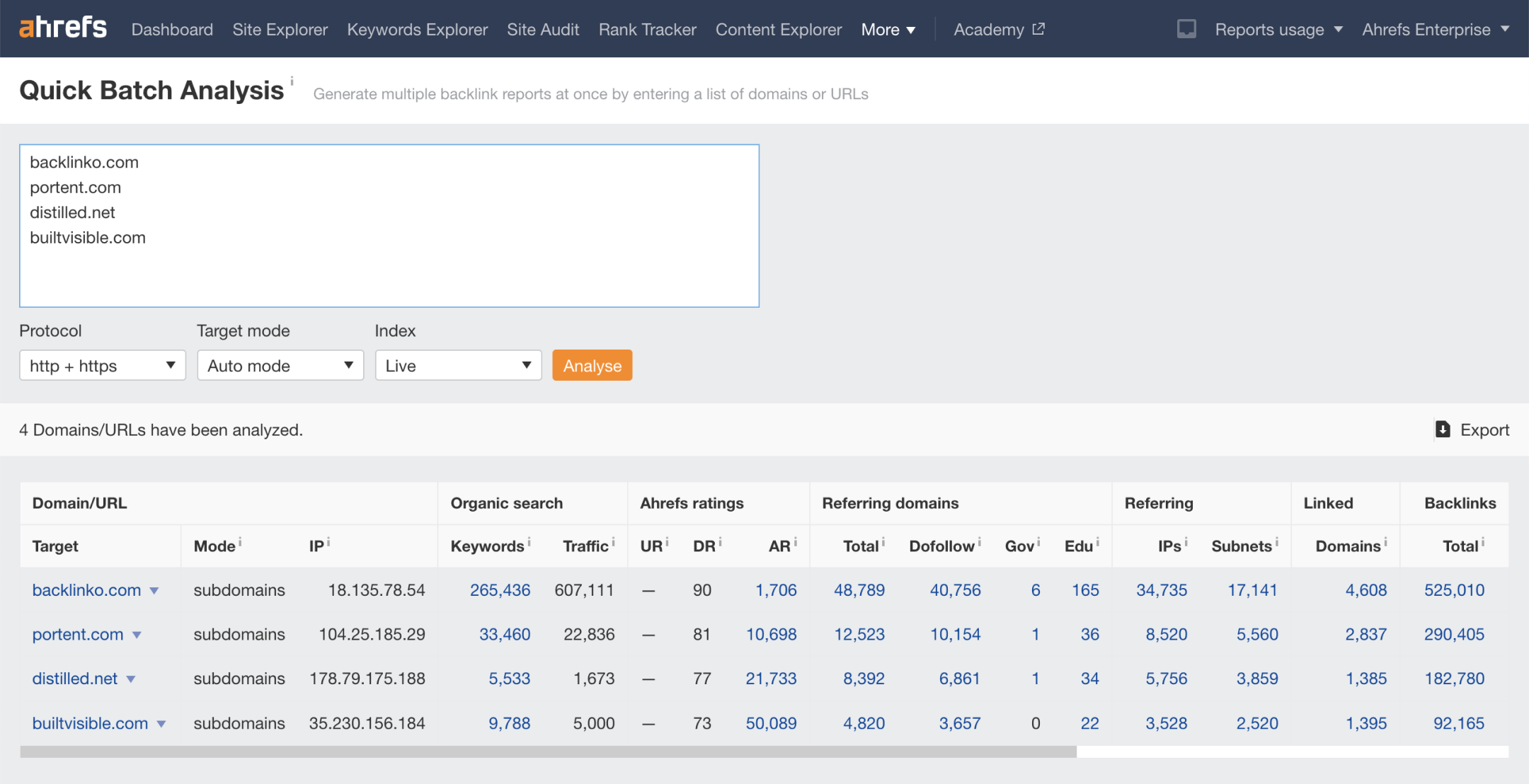Click the Ahrefs logo icon

pyautogui.click(x=63, y=28)
